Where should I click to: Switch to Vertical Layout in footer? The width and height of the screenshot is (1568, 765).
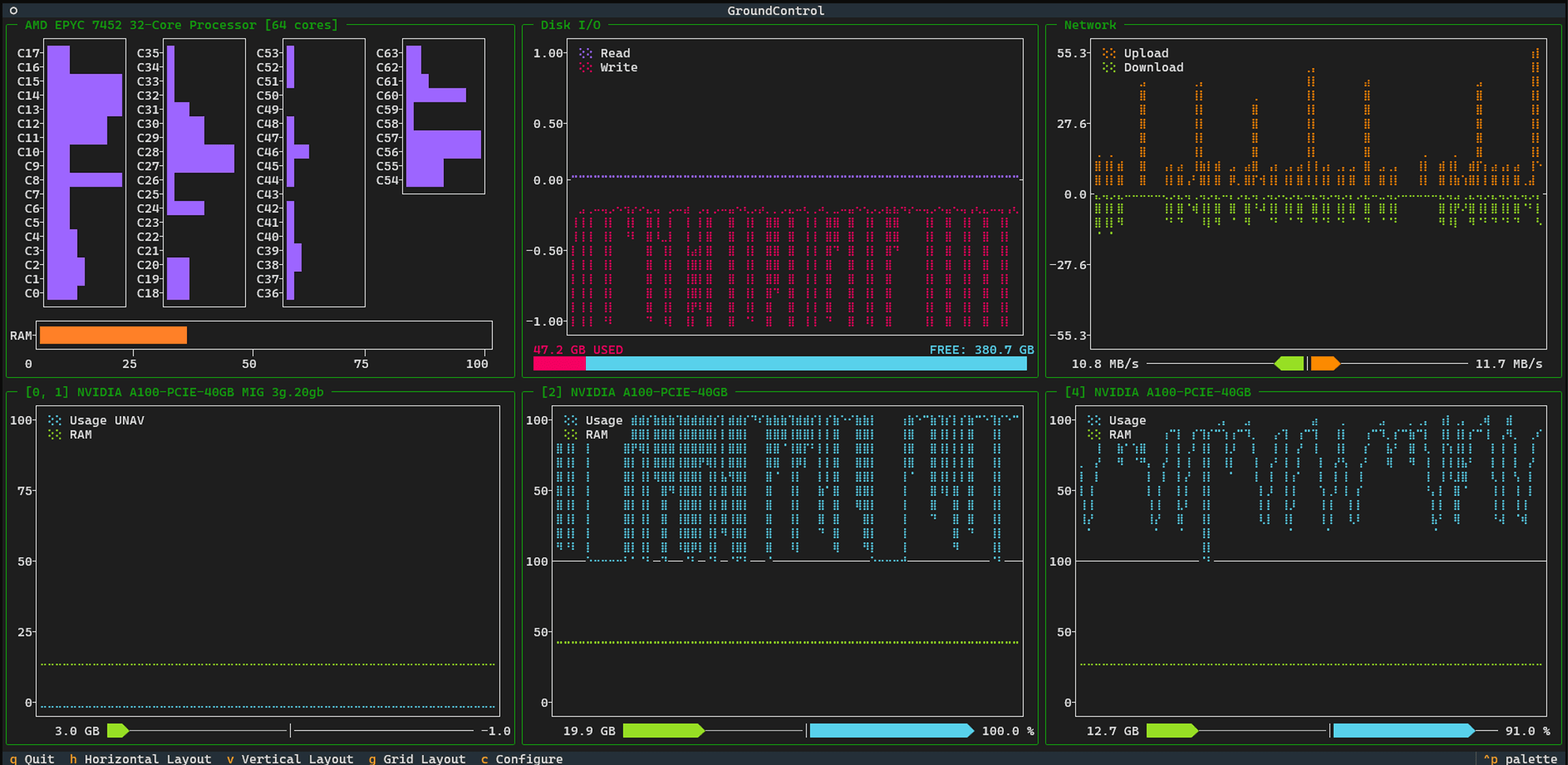click(290, 759)
